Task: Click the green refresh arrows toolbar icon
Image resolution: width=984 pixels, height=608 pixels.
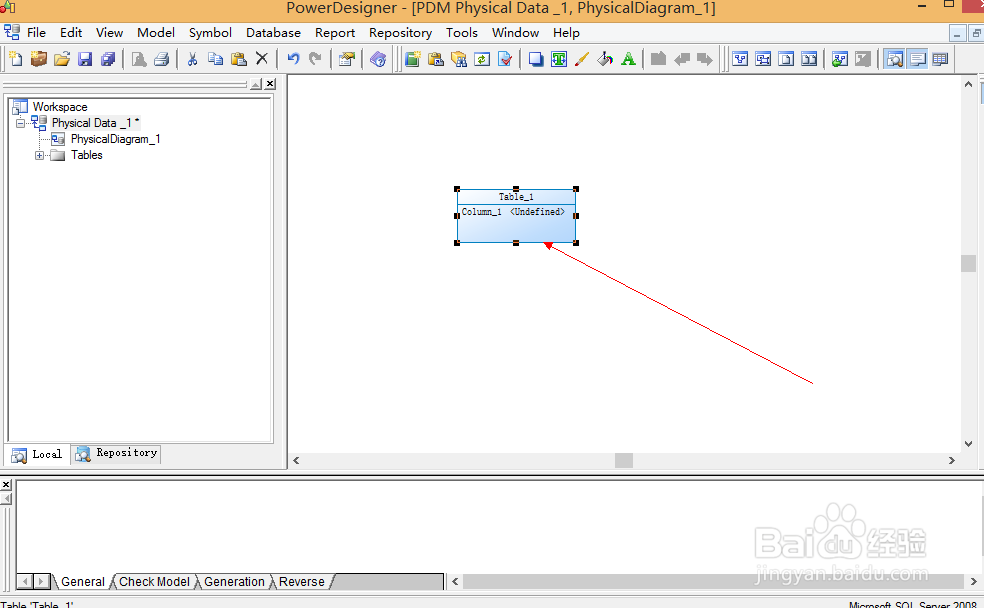Action: tap(482, 59)
